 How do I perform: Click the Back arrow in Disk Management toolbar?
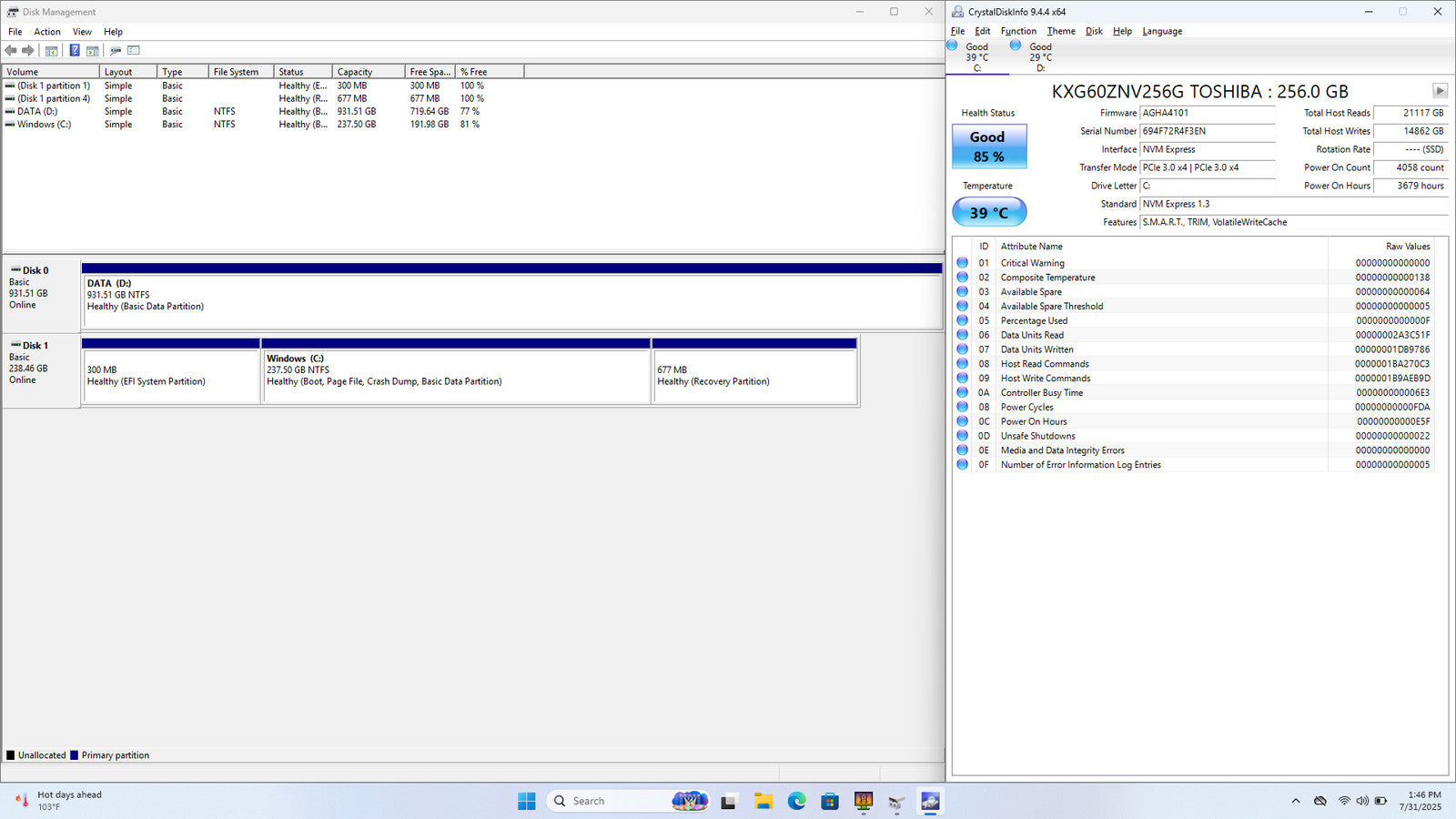pos(11,51)
